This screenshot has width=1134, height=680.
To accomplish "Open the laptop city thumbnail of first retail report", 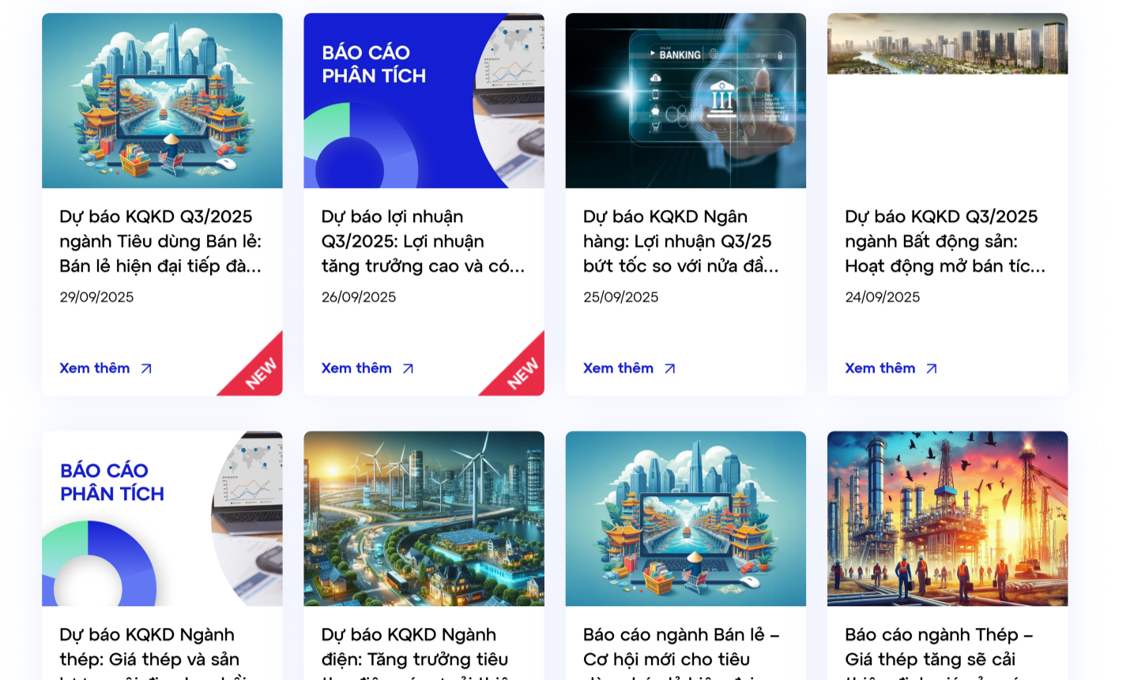I will click(162, 101).
